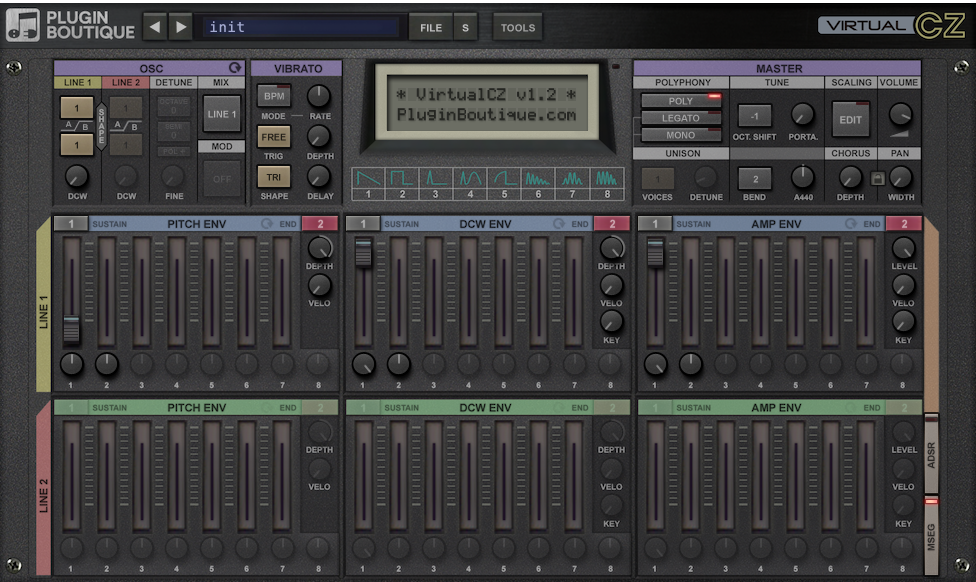Click the Vibrato RATE knob
976x582 pixels.
(x=319, y=96)
